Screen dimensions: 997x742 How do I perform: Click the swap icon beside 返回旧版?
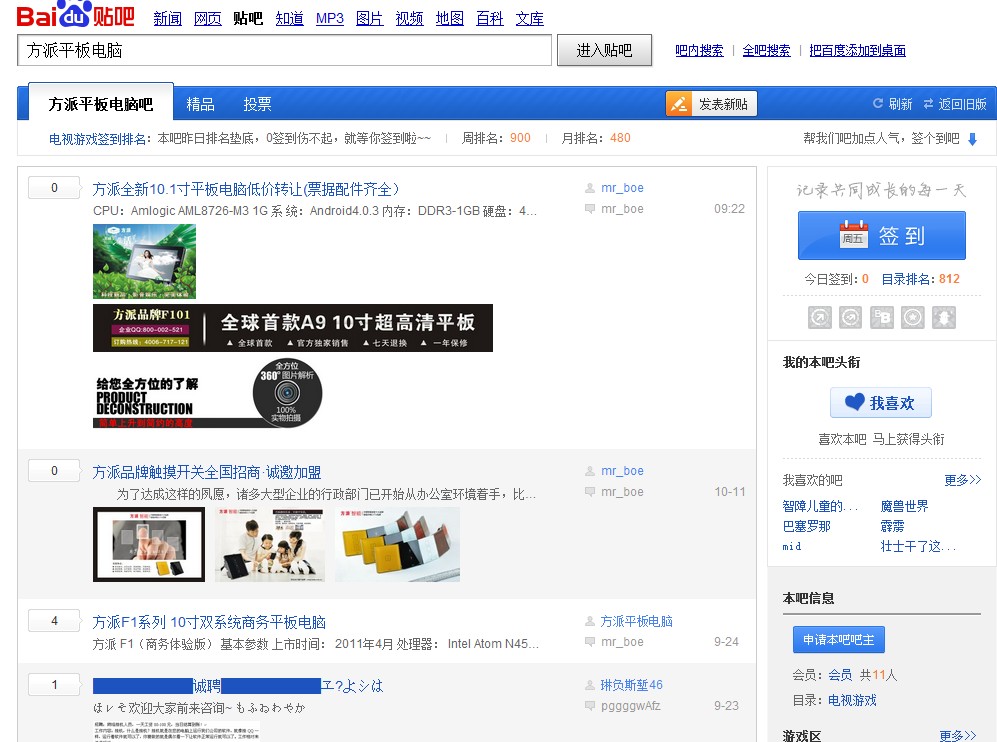928,104
